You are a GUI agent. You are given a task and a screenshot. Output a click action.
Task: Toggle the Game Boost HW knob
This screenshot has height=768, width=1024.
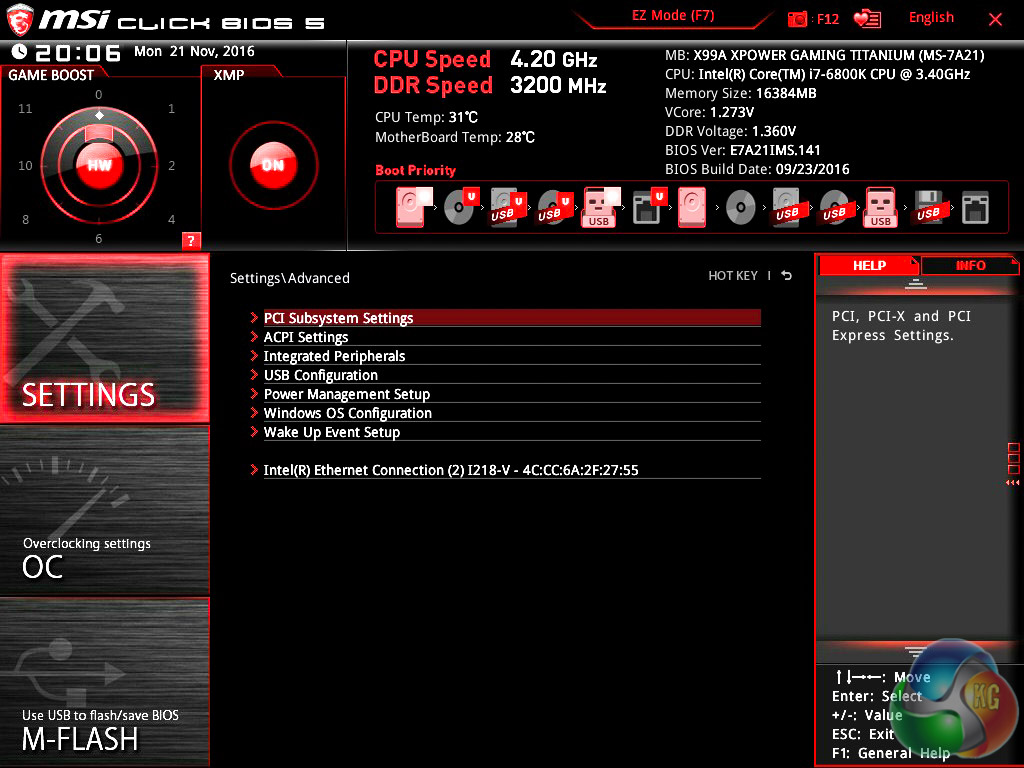tap(99, 165)
